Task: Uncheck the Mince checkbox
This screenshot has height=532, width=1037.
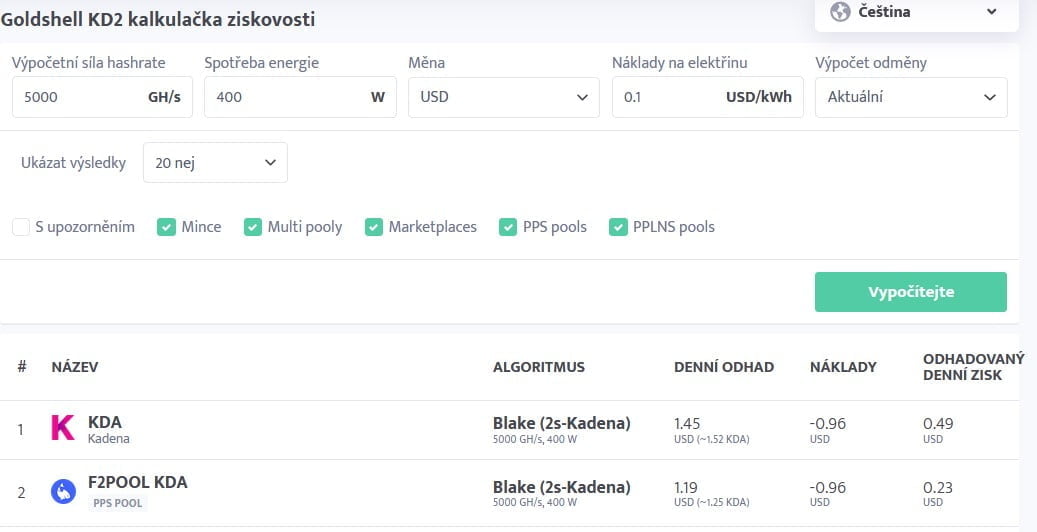Action: click(x=167, y=227)
